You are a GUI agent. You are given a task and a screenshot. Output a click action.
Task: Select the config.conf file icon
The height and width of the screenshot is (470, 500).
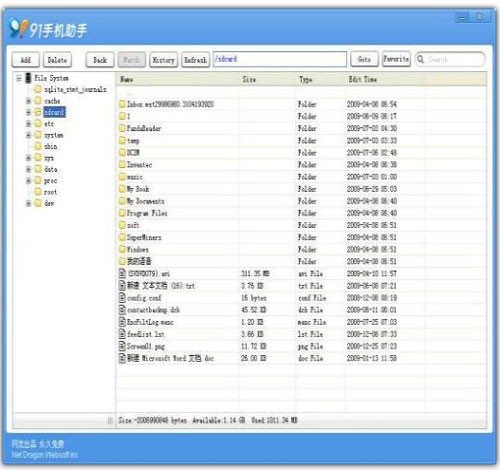pos(122,298)
